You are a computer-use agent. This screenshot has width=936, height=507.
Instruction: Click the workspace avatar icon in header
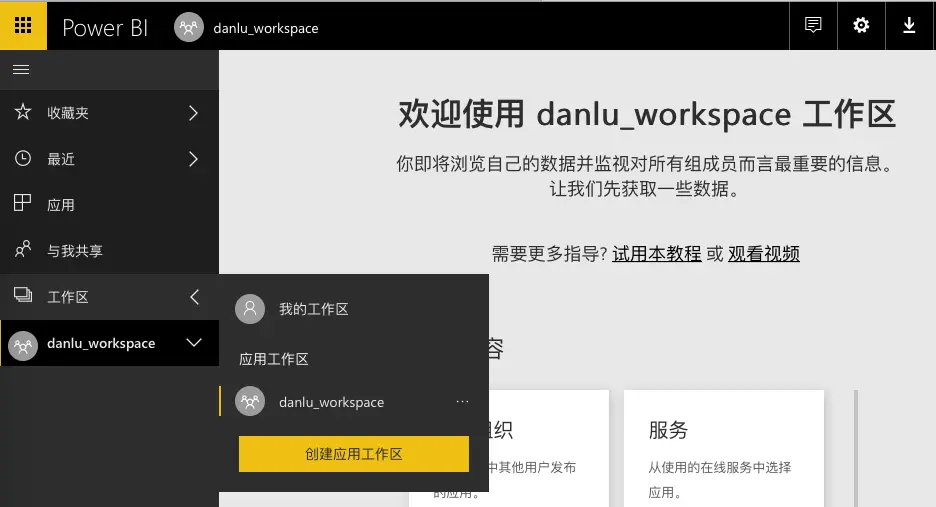(189, 28)
